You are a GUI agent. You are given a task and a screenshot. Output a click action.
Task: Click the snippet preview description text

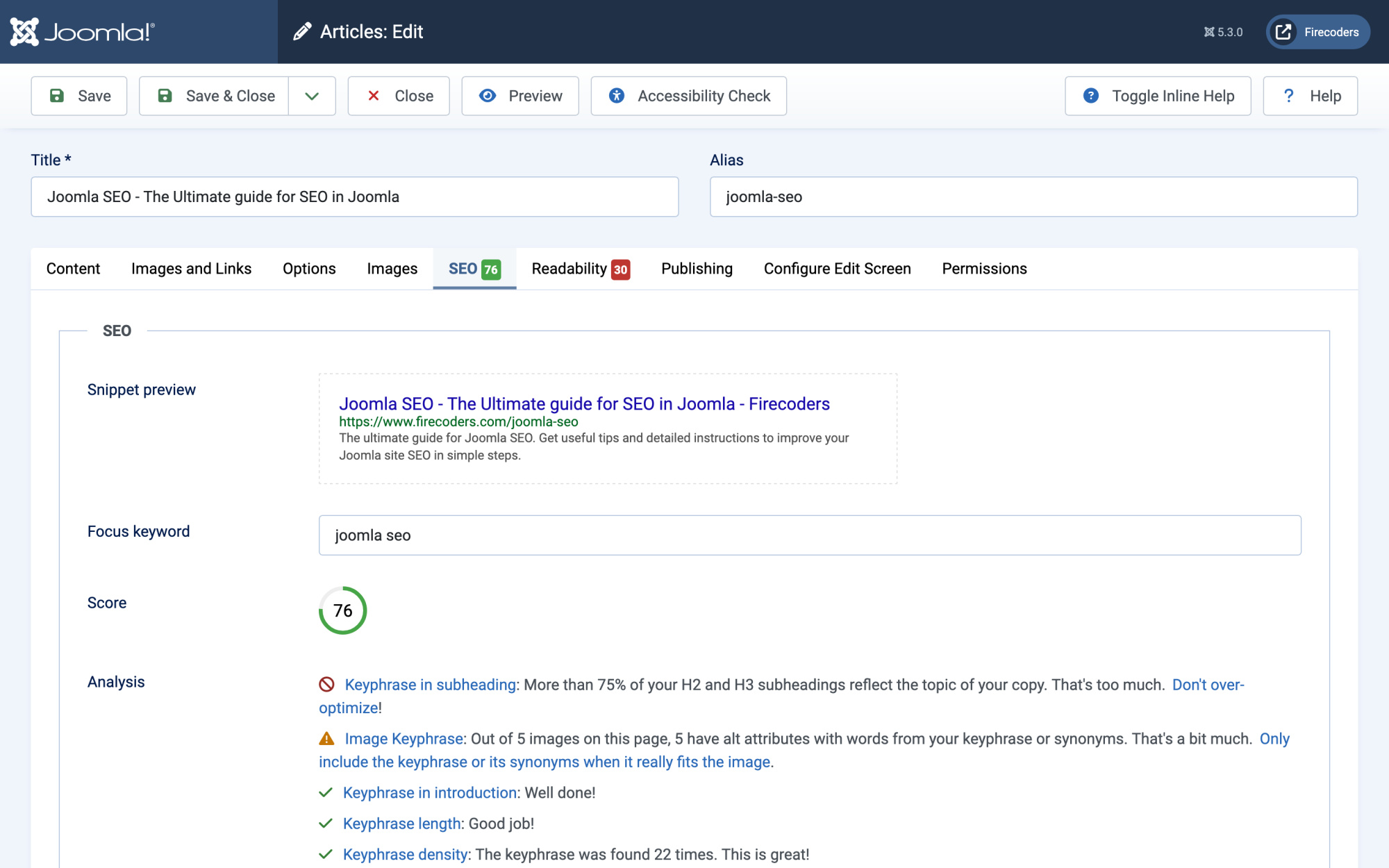(x=594, y=446)
